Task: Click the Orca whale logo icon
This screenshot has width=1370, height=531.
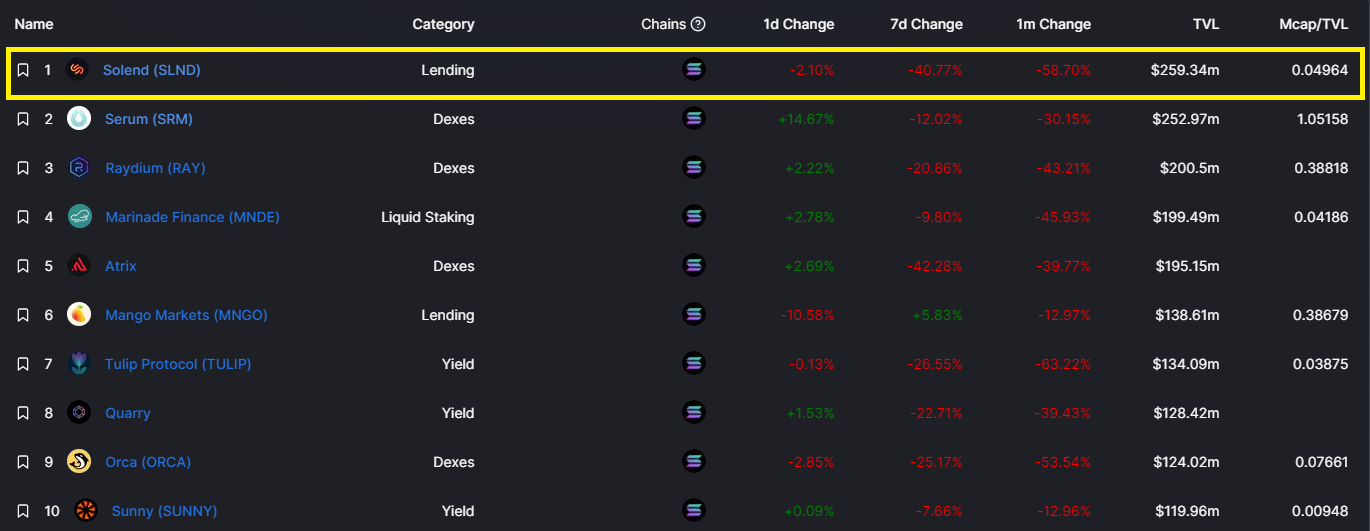Action: pos(79,462)
